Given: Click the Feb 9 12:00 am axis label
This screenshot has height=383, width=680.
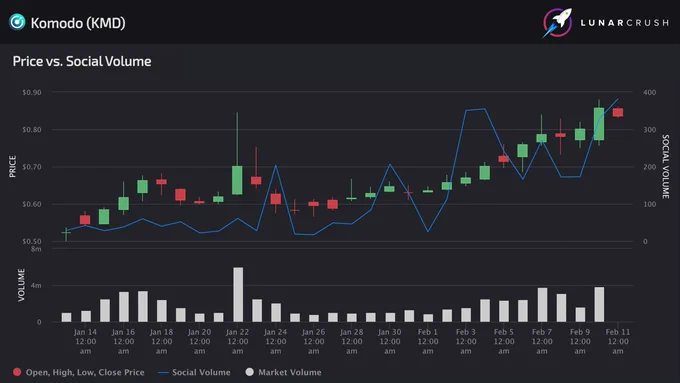Looking at the screenshot, I should click(580, 341).
